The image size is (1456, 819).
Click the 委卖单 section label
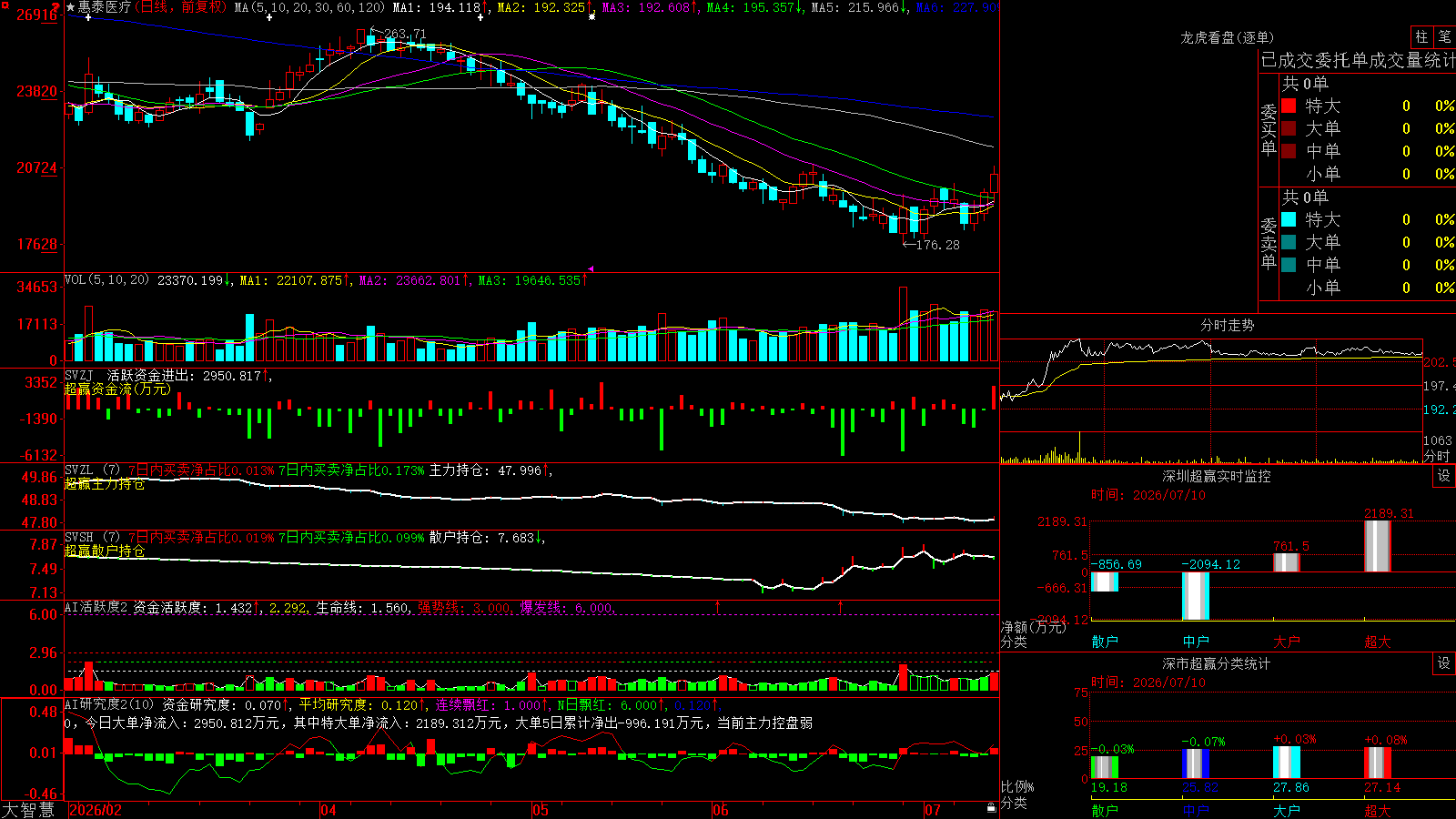pyautogui.click(x=1269, y=243)
